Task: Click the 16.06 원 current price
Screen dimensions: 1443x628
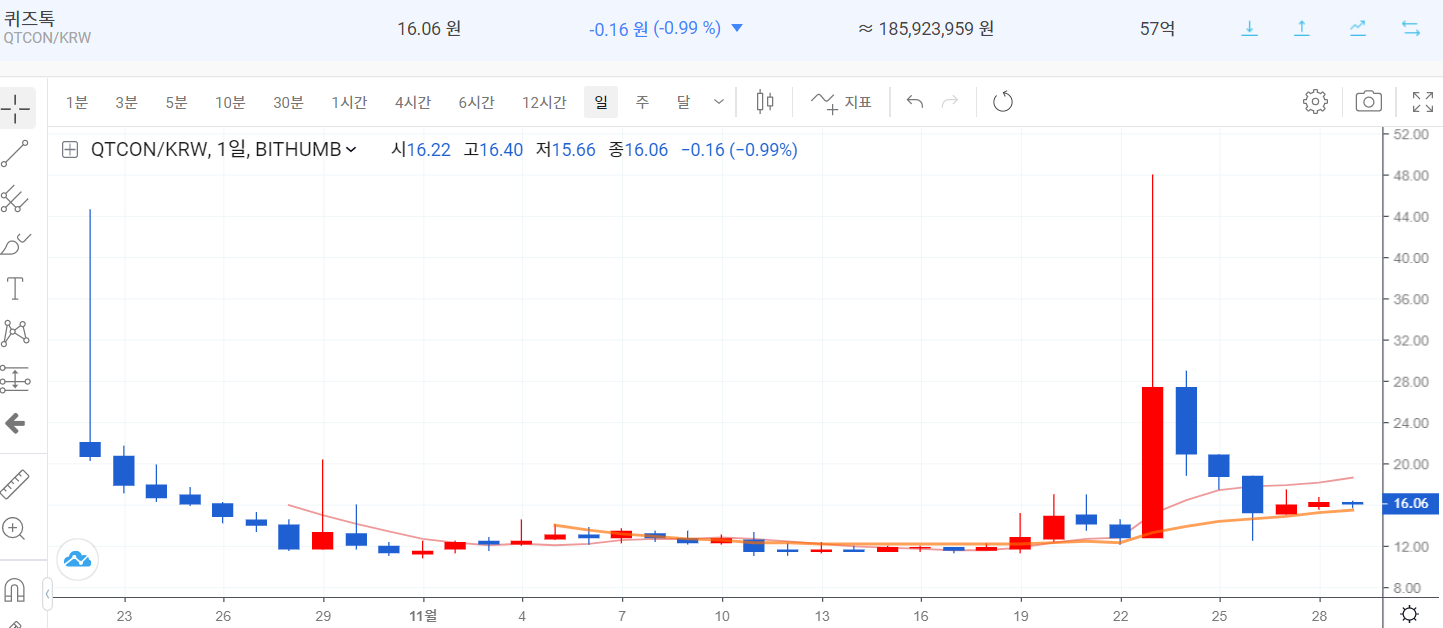Action: 429,29
